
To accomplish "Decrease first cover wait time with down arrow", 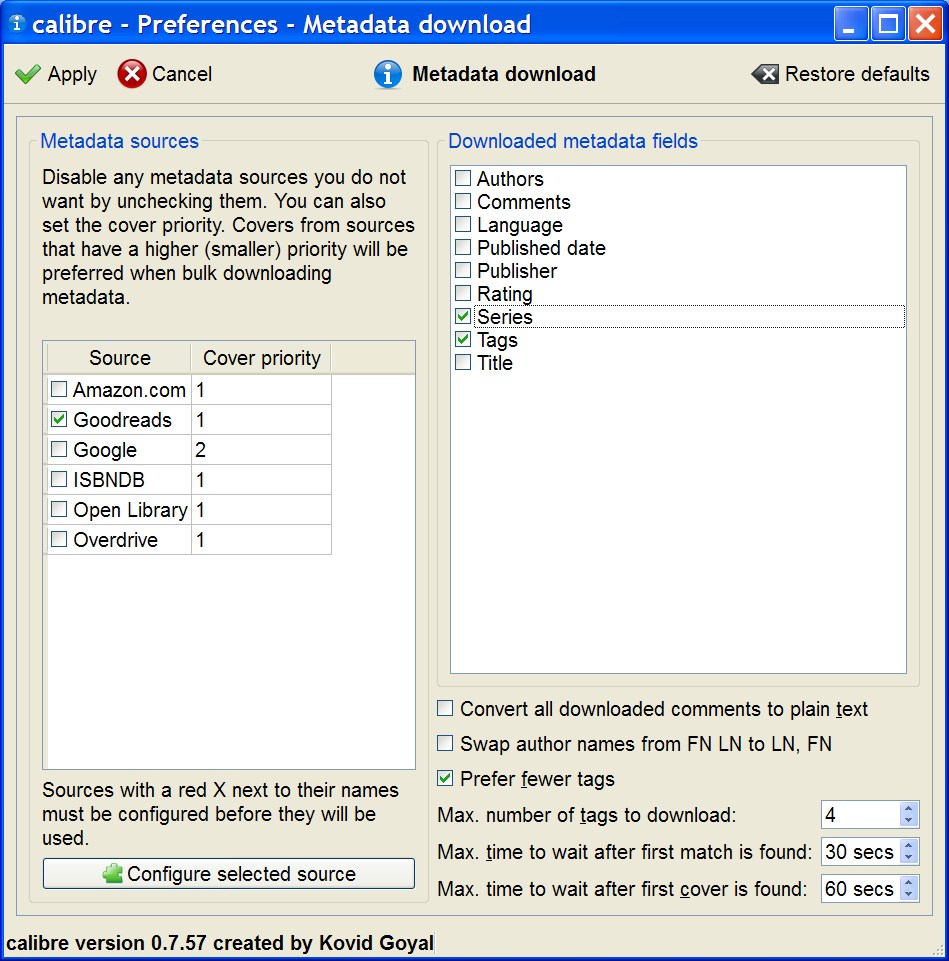I will coord(909,895).
